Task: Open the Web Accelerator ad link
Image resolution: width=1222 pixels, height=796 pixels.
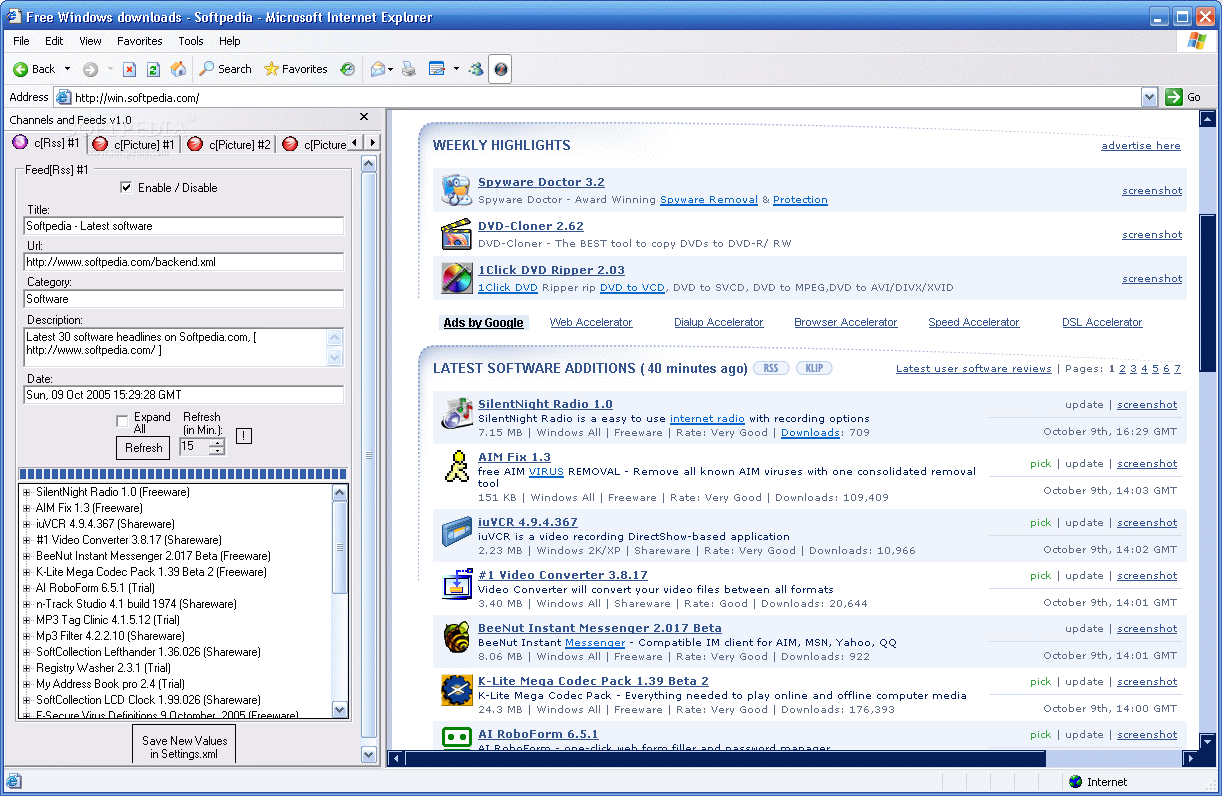Action: (x=591, y=322)
